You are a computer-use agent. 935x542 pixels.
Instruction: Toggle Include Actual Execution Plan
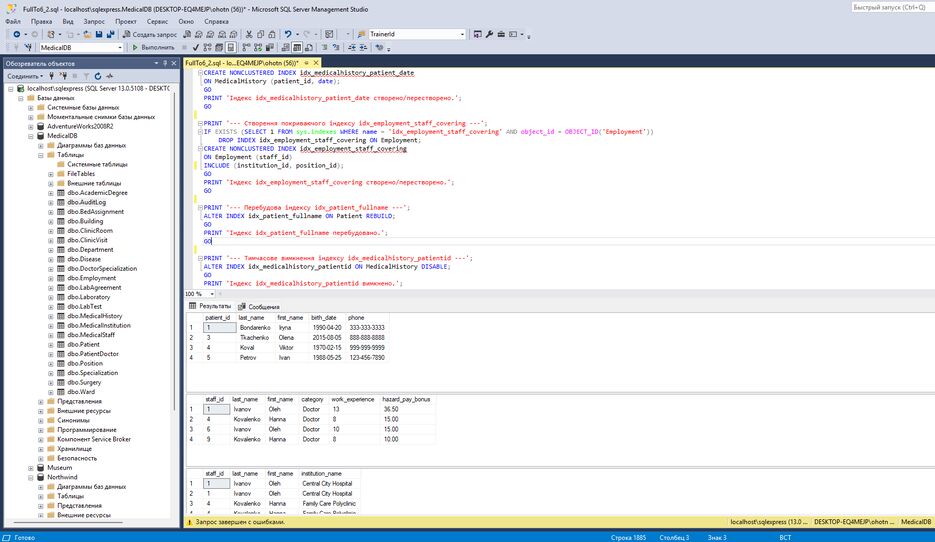(x=246, y=47)
